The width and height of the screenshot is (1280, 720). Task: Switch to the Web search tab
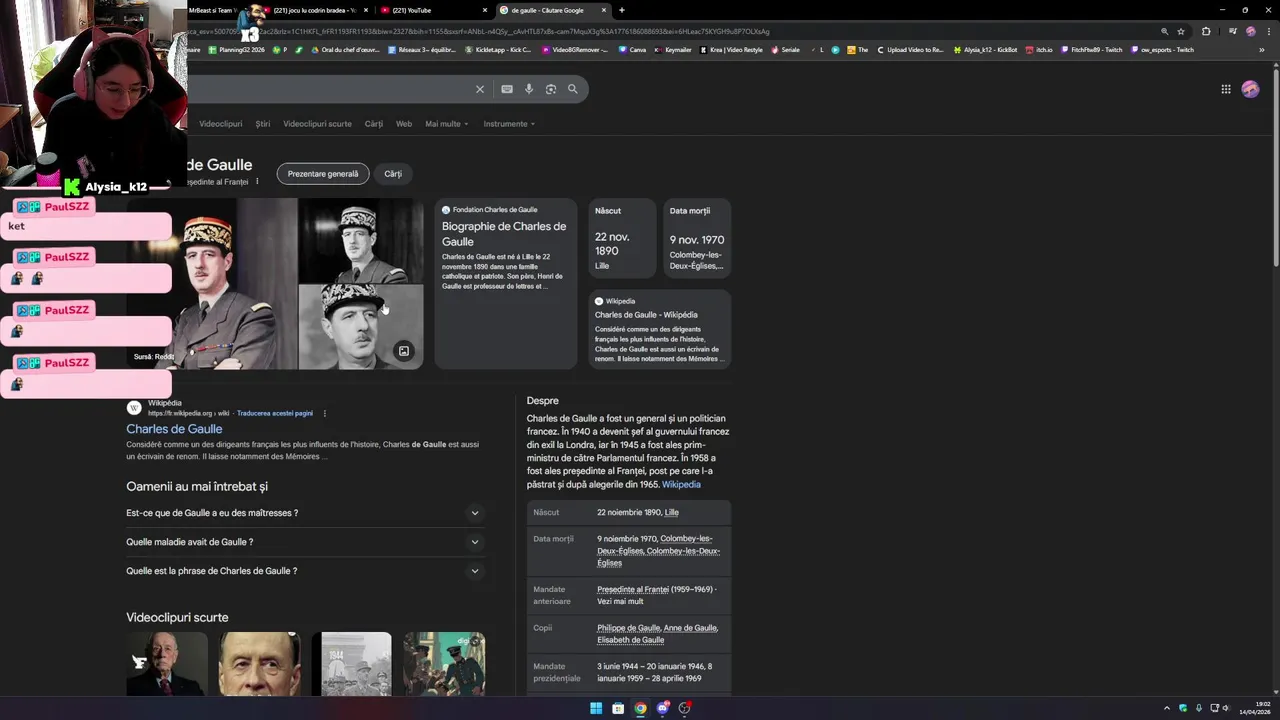coord(404,124)
